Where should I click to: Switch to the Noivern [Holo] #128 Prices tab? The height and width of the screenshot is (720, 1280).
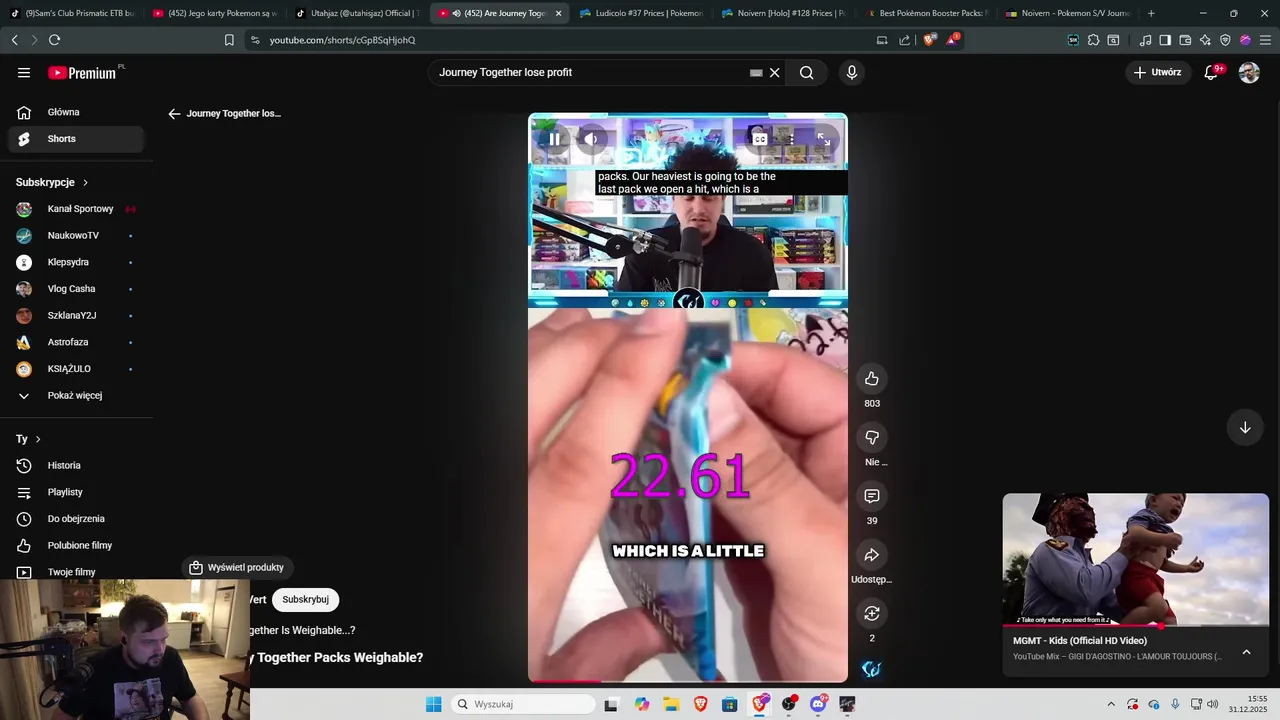pyautogui.click(x=782, y=13)
